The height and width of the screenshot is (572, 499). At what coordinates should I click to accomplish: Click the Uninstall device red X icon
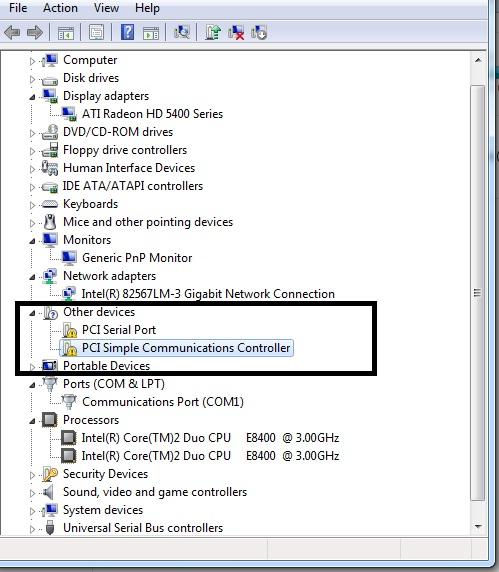tap(236, 32)
